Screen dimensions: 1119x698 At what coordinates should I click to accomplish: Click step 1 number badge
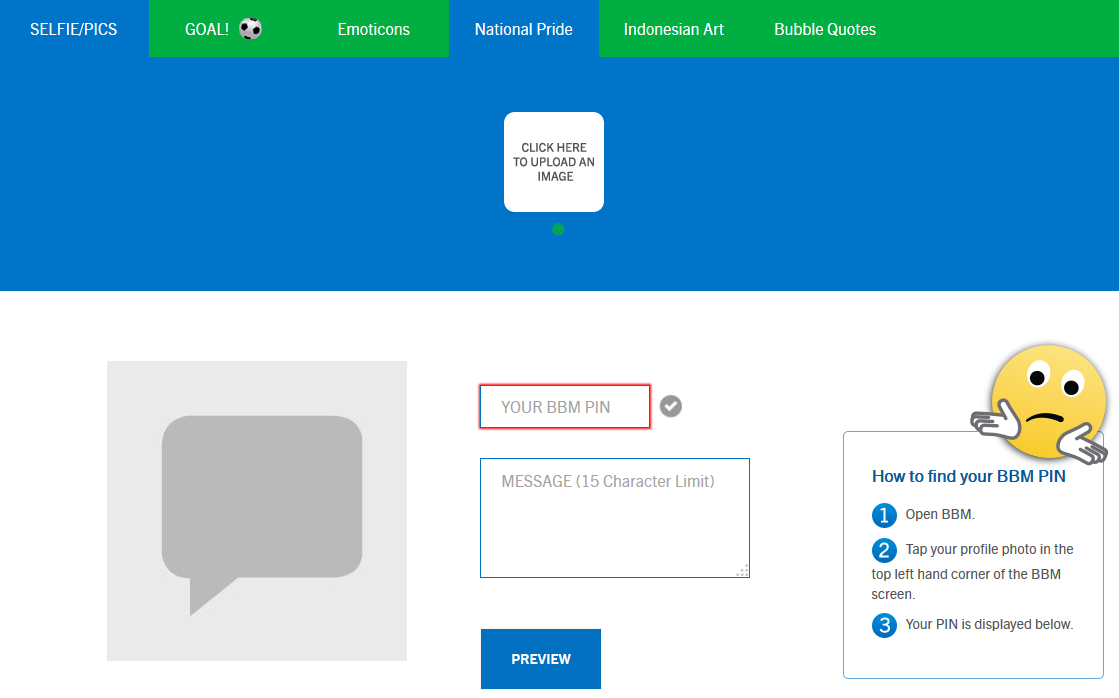click(x=884, y=515)
